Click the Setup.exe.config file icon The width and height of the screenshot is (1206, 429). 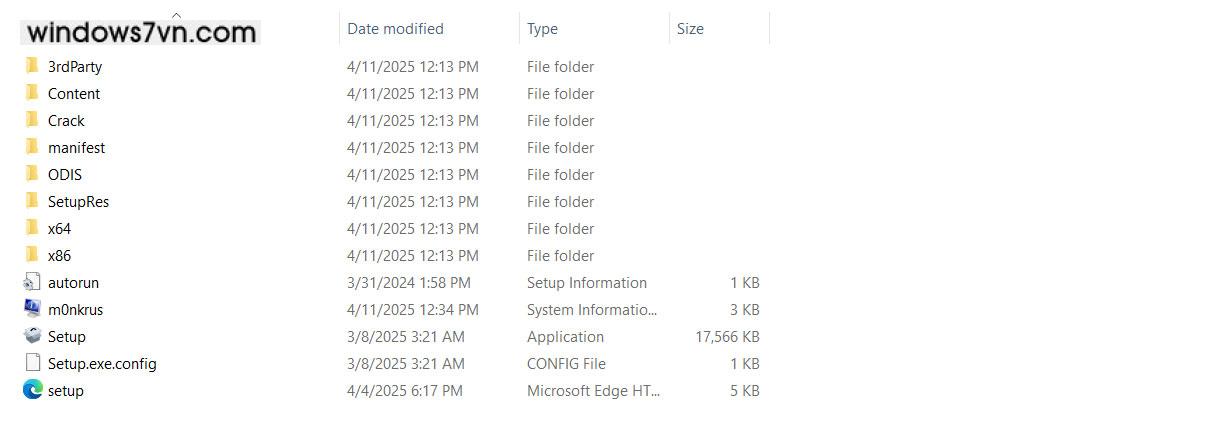[x=32, y=363]
